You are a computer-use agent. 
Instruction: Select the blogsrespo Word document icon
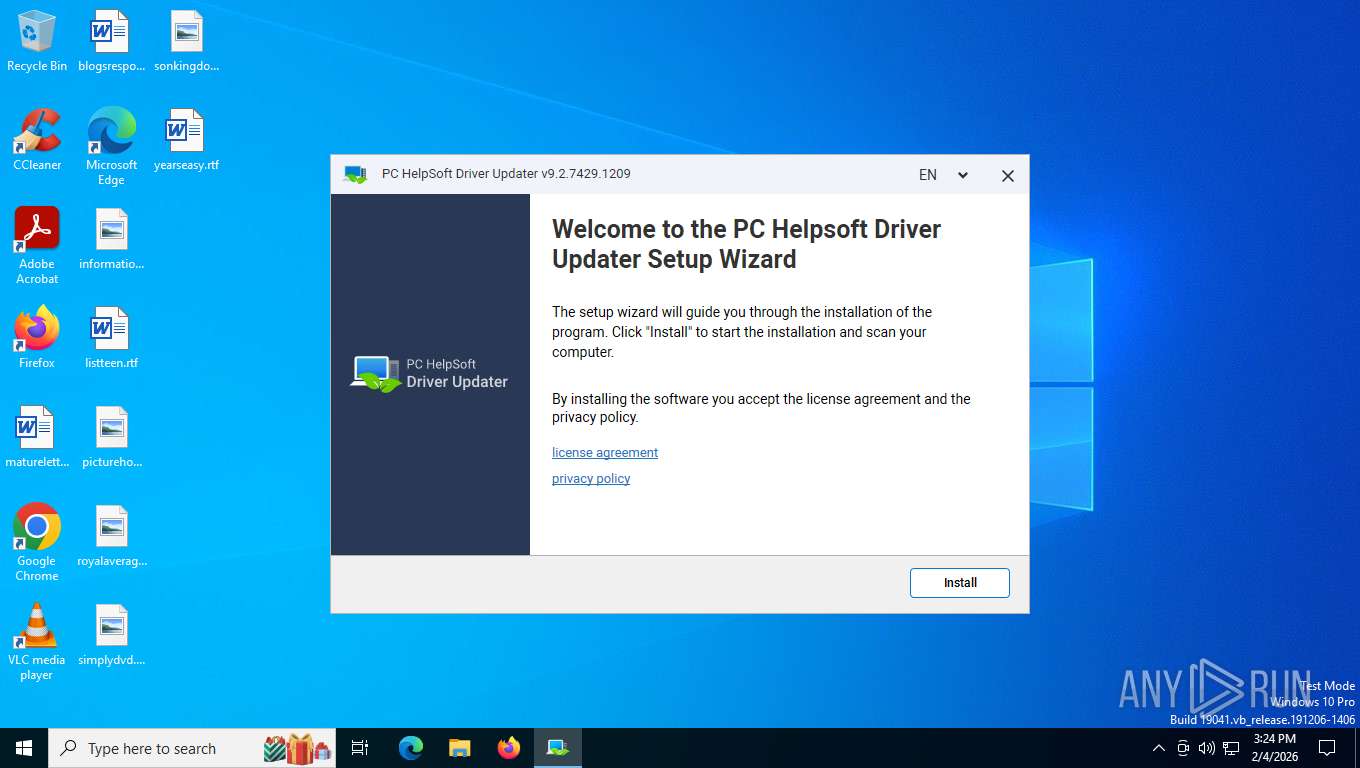point(111,41)
